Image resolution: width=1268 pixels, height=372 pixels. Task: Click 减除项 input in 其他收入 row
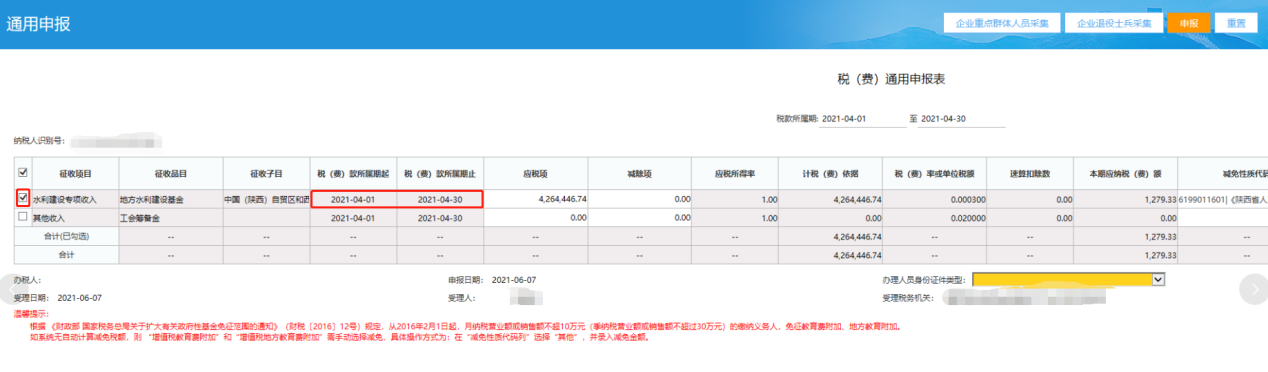coord(640,217)
